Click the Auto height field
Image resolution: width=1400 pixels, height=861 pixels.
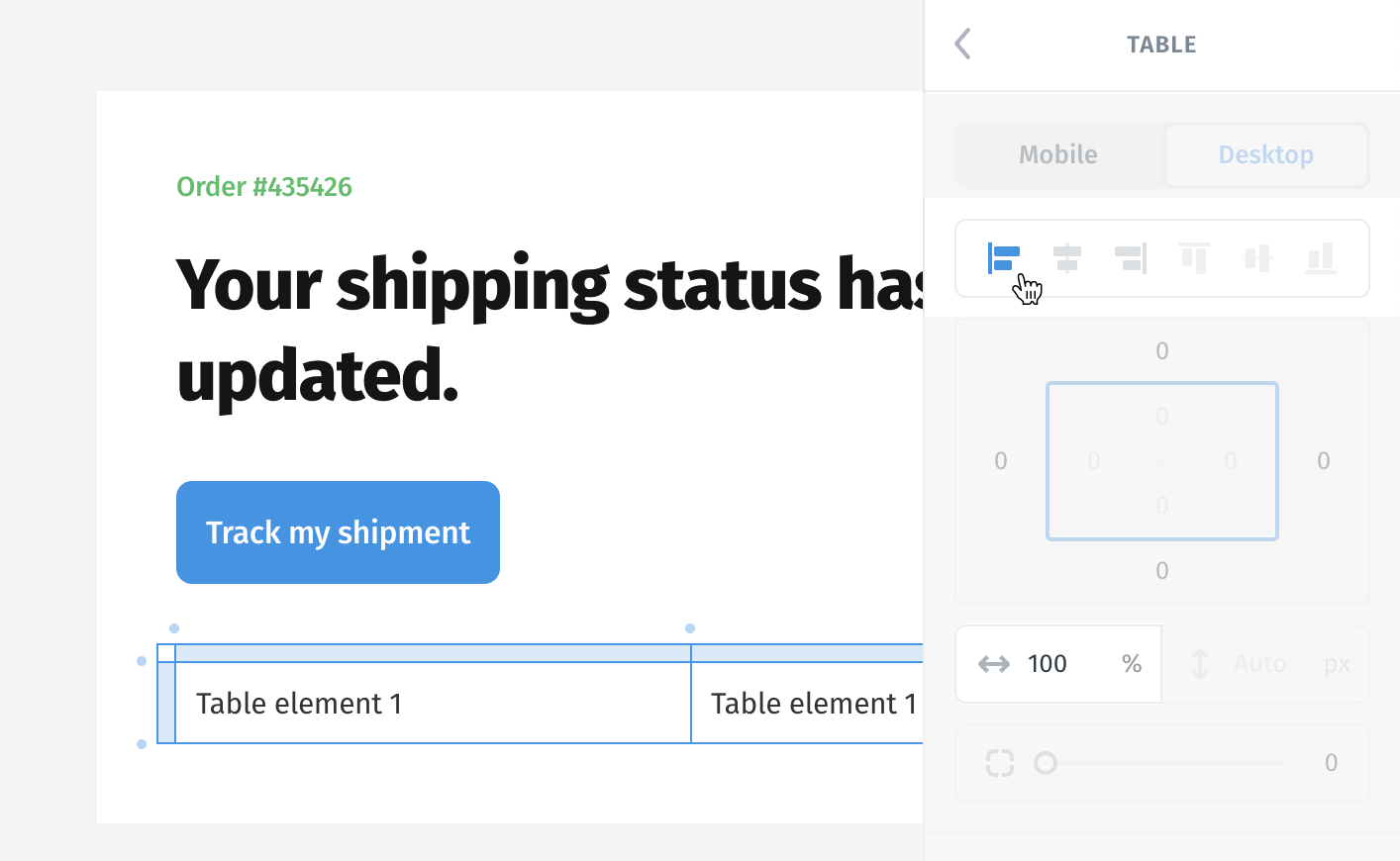[x=1259, y=664]
